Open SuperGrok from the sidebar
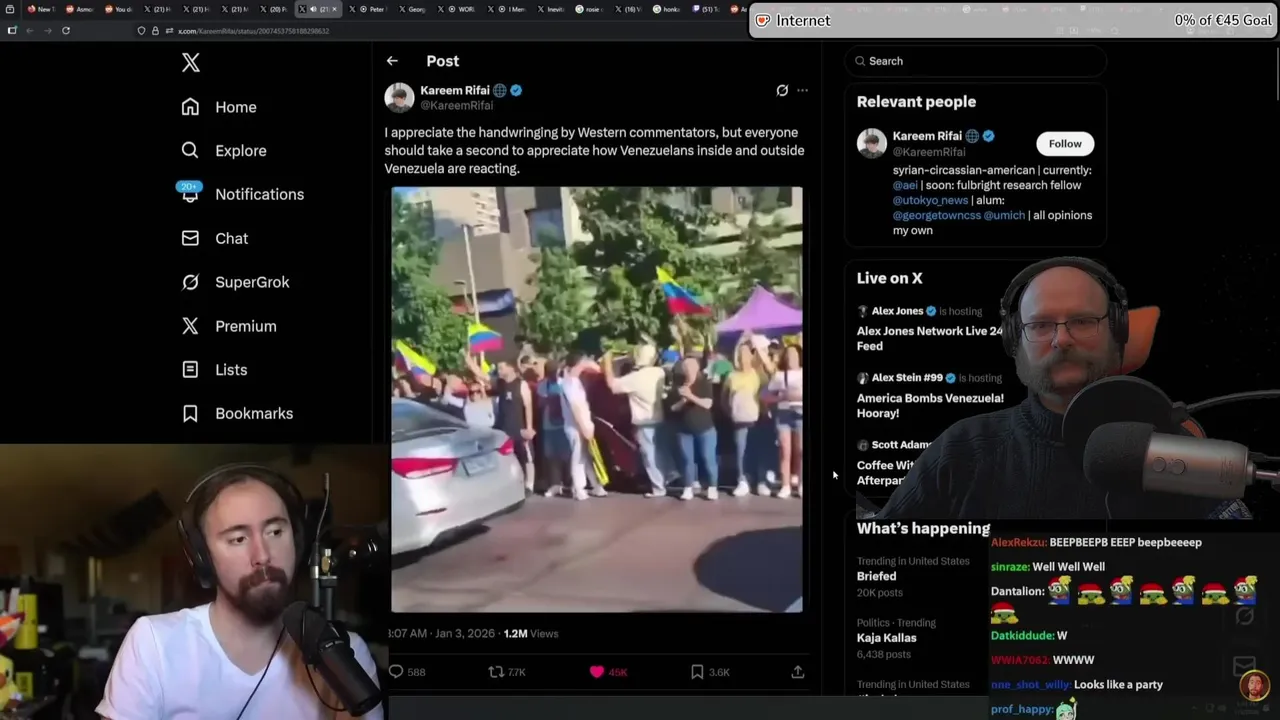 pyautogui.click(x=235, y=282)
